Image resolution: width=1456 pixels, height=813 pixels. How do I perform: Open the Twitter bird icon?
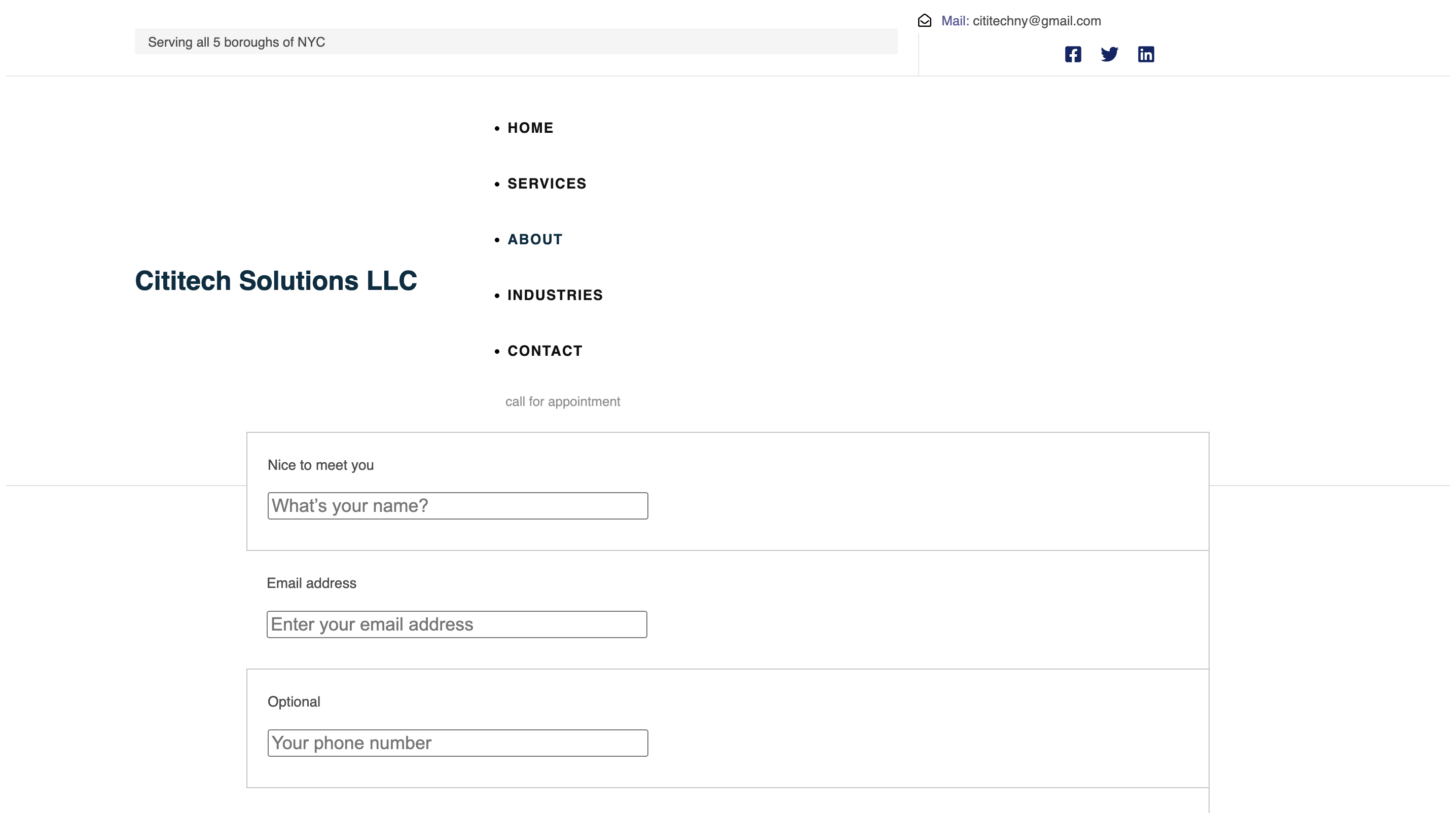point(1109,54)
